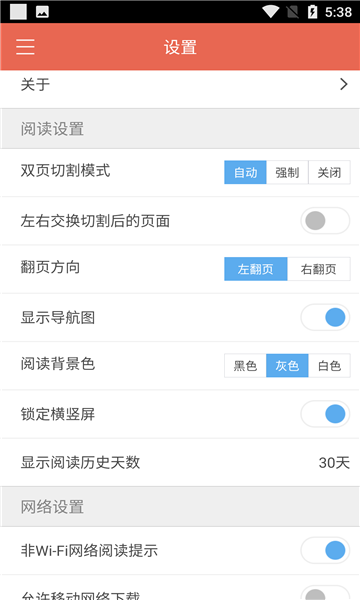Viewport: 360px width, 600px height.
Task: Tap the no-SIM signal icon
Action: [x=293, y=12]
